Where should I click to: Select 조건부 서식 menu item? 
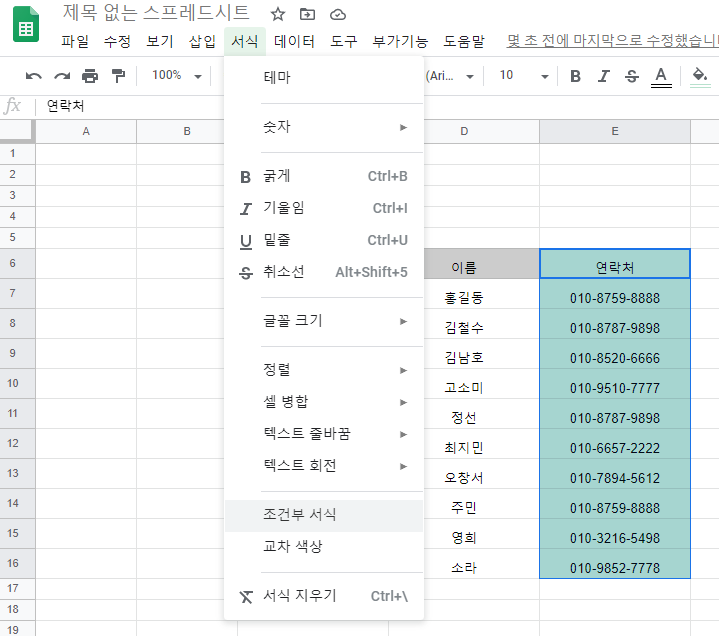(x=324, y=515)
